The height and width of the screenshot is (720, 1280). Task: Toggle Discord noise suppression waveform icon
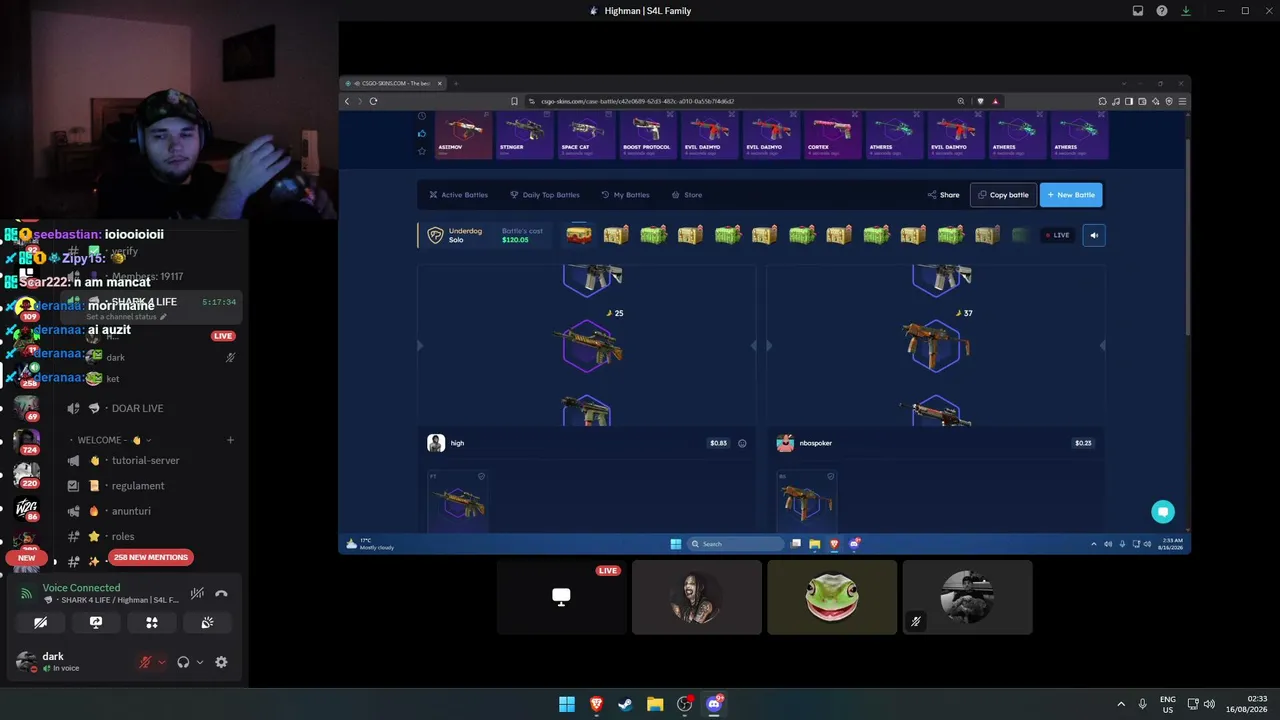pos(198,594)
